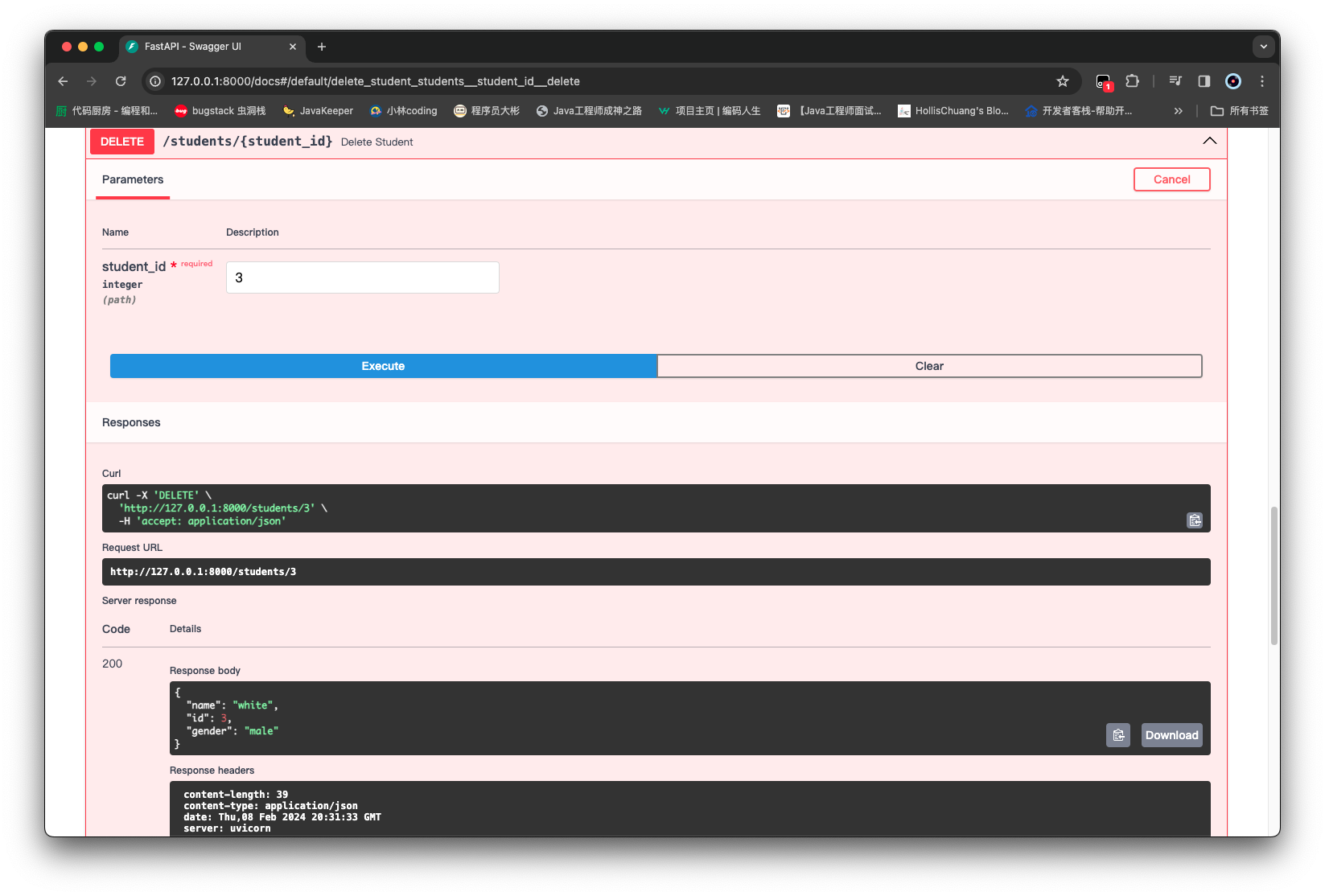Click the "male" gender value

point(261,731)
